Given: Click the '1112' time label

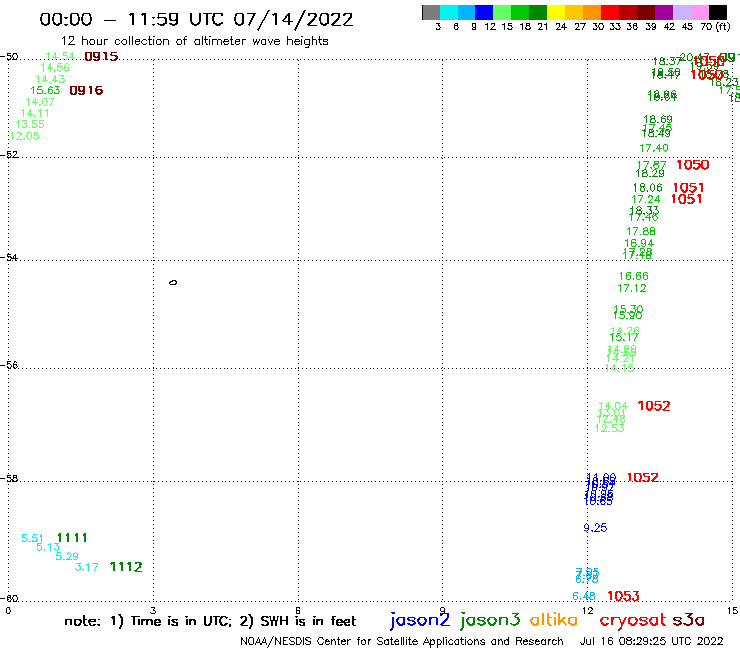Looking at the screenshot, I should pos(126,567).
